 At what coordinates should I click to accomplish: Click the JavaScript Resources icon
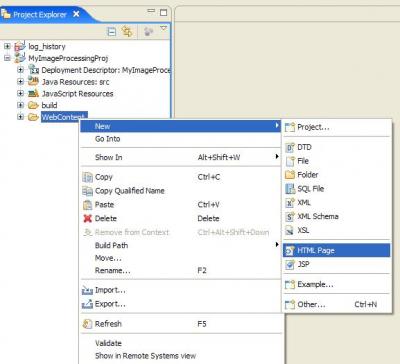(x=33, y=93)
